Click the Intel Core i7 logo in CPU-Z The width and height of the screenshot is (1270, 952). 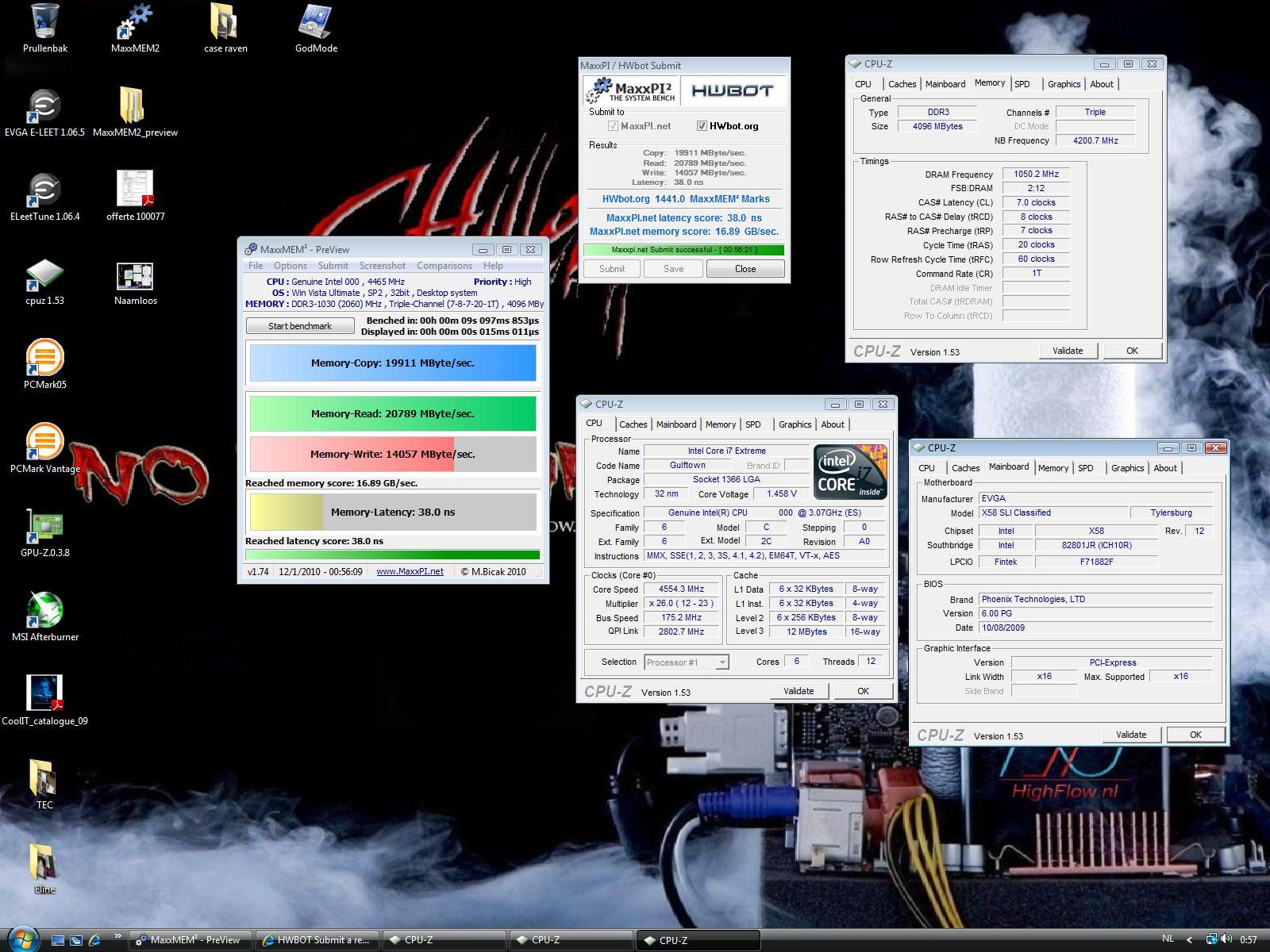click(x=850, y=471)
